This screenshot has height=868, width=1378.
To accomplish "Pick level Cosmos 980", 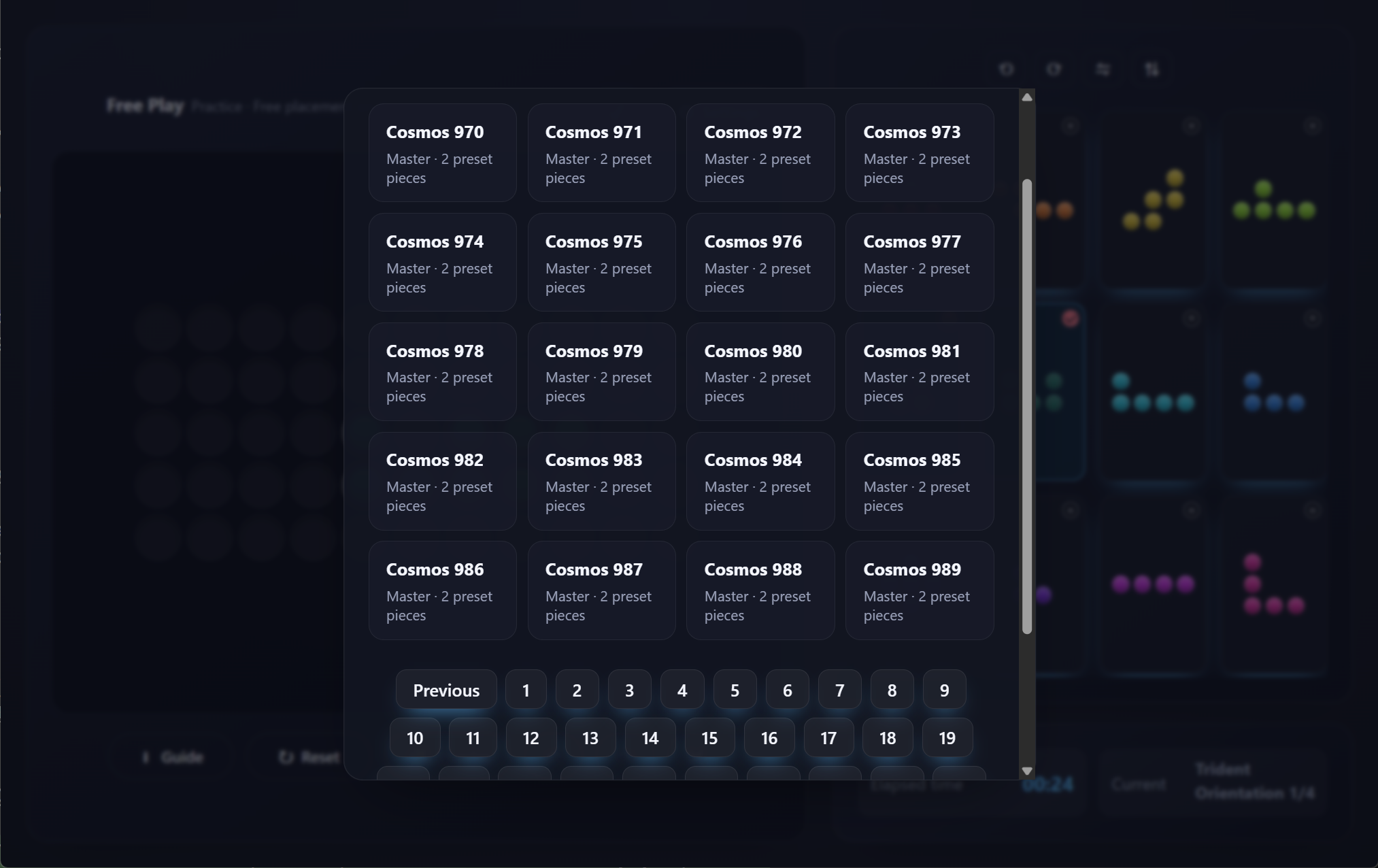I will [x=760, y=372].
